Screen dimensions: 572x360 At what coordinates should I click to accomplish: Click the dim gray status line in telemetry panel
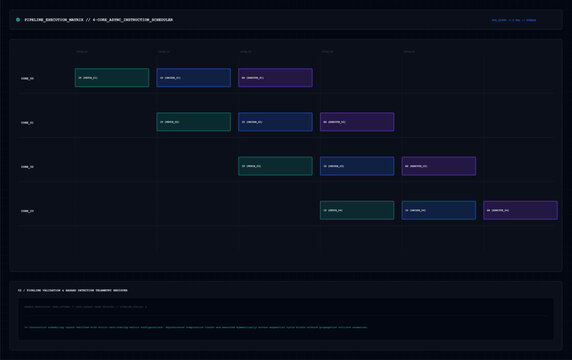pyautogui.click(x=86, y=307)
